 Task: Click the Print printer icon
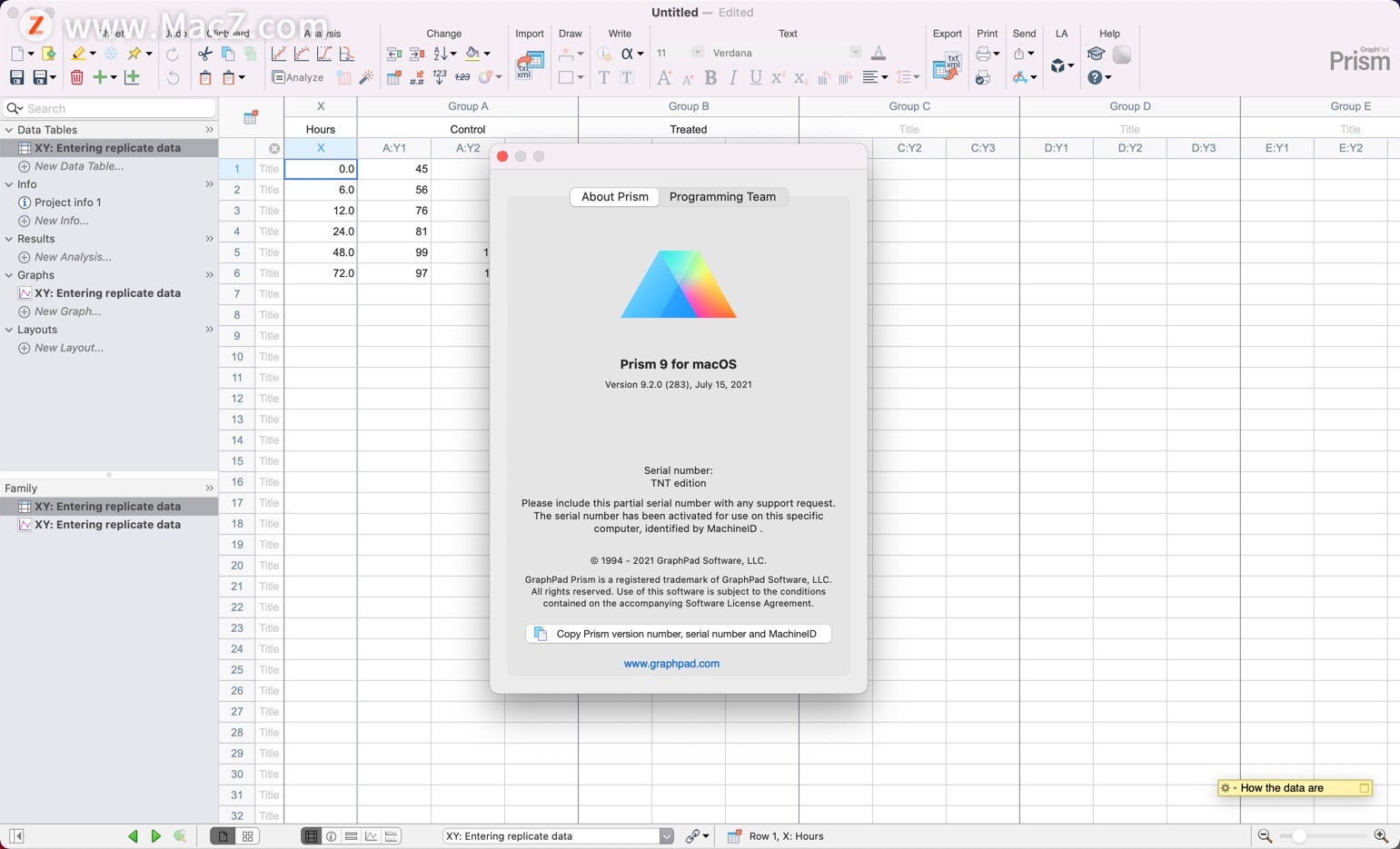click(983, 54)
